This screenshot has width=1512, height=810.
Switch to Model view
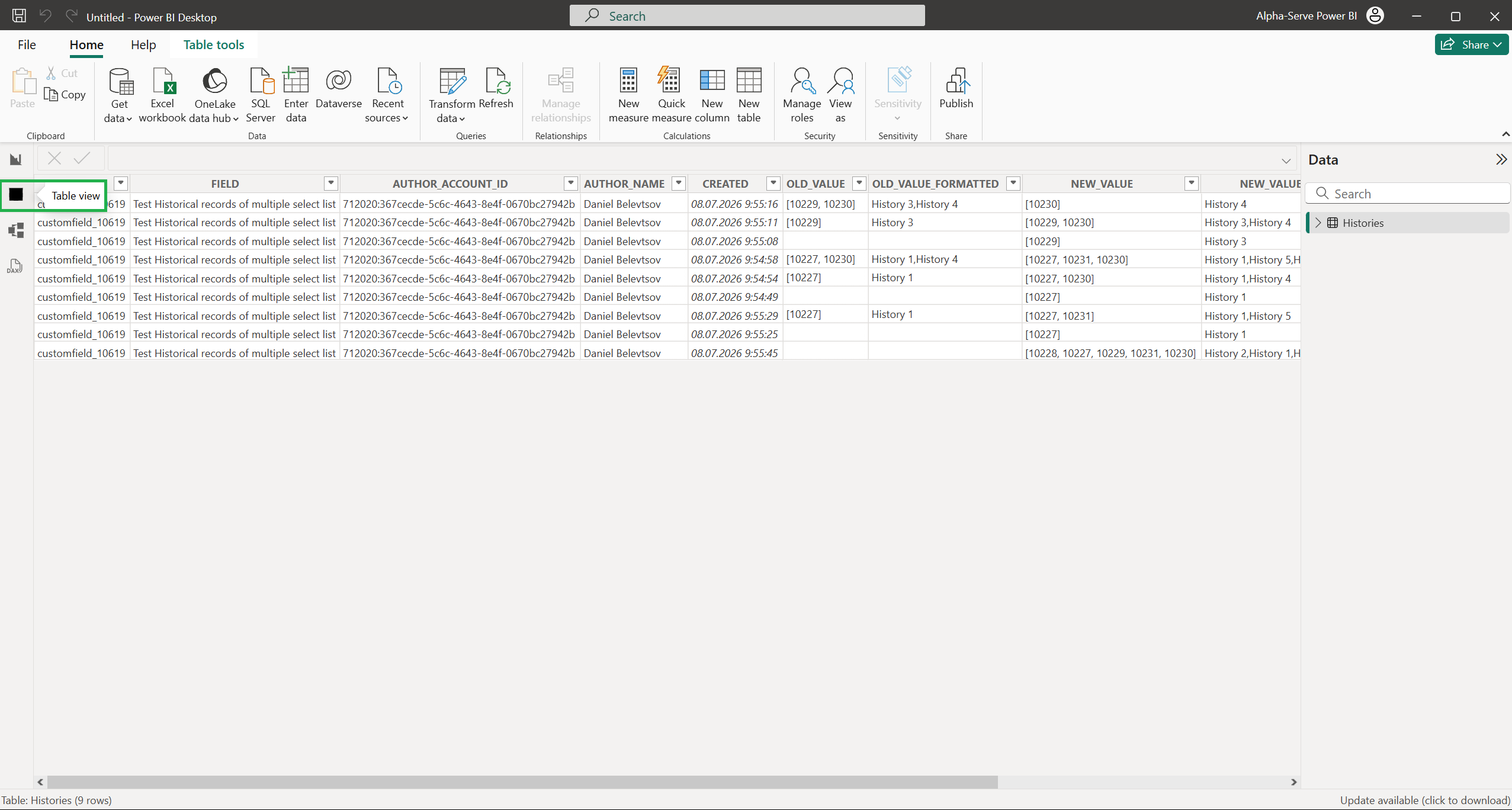[16, 230]
